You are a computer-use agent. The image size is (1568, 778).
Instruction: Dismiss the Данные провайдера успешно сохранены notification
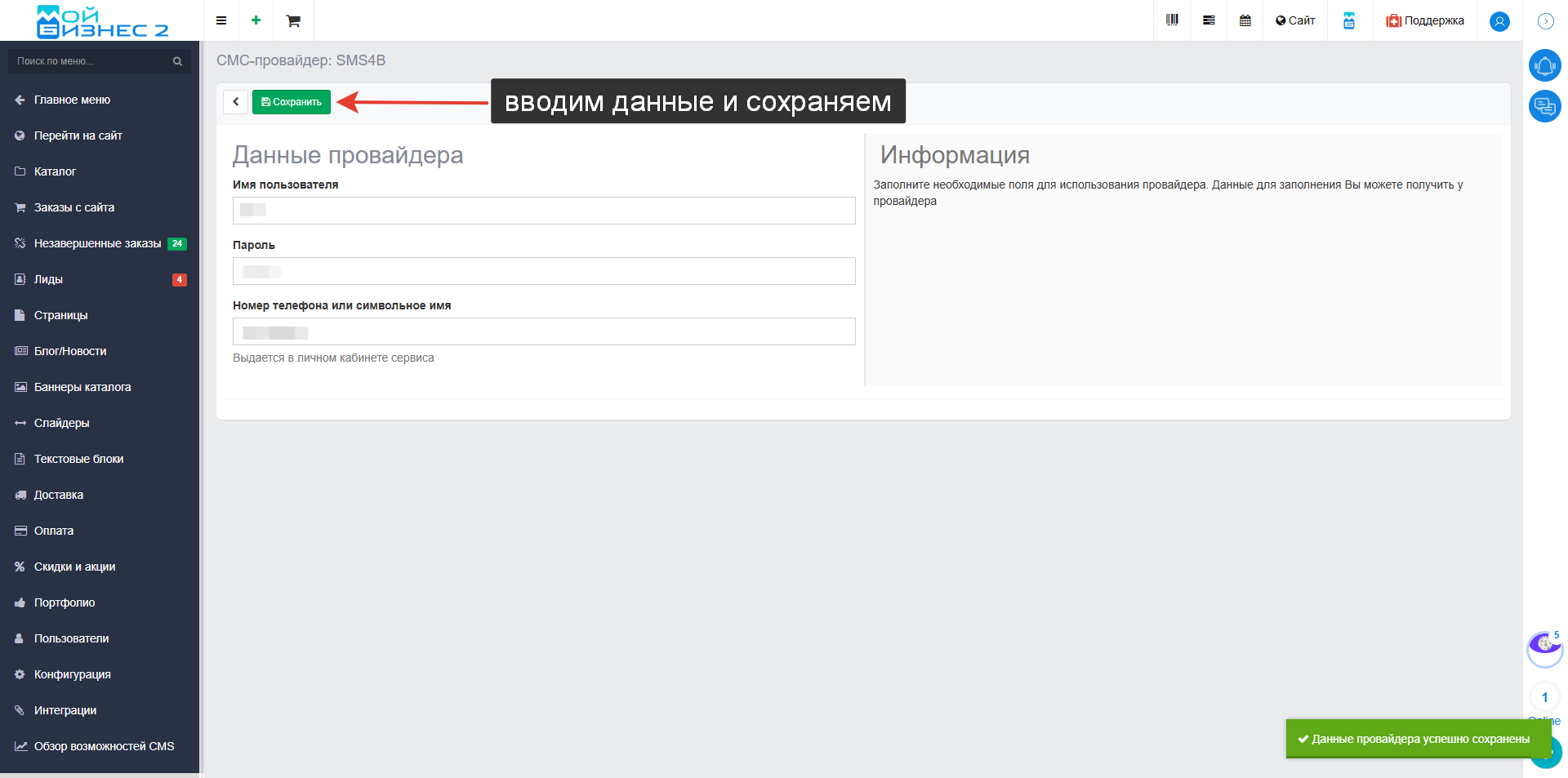pos(1418,739)
